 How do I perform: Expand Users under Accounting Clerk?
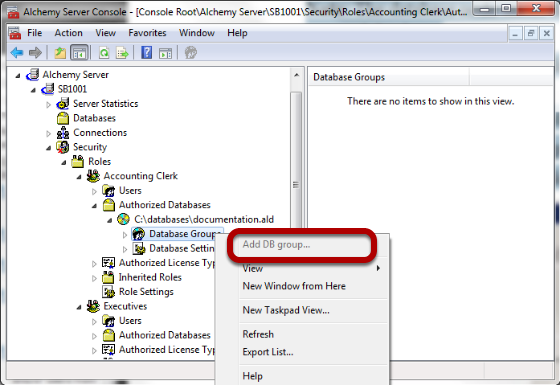(94, 191)
